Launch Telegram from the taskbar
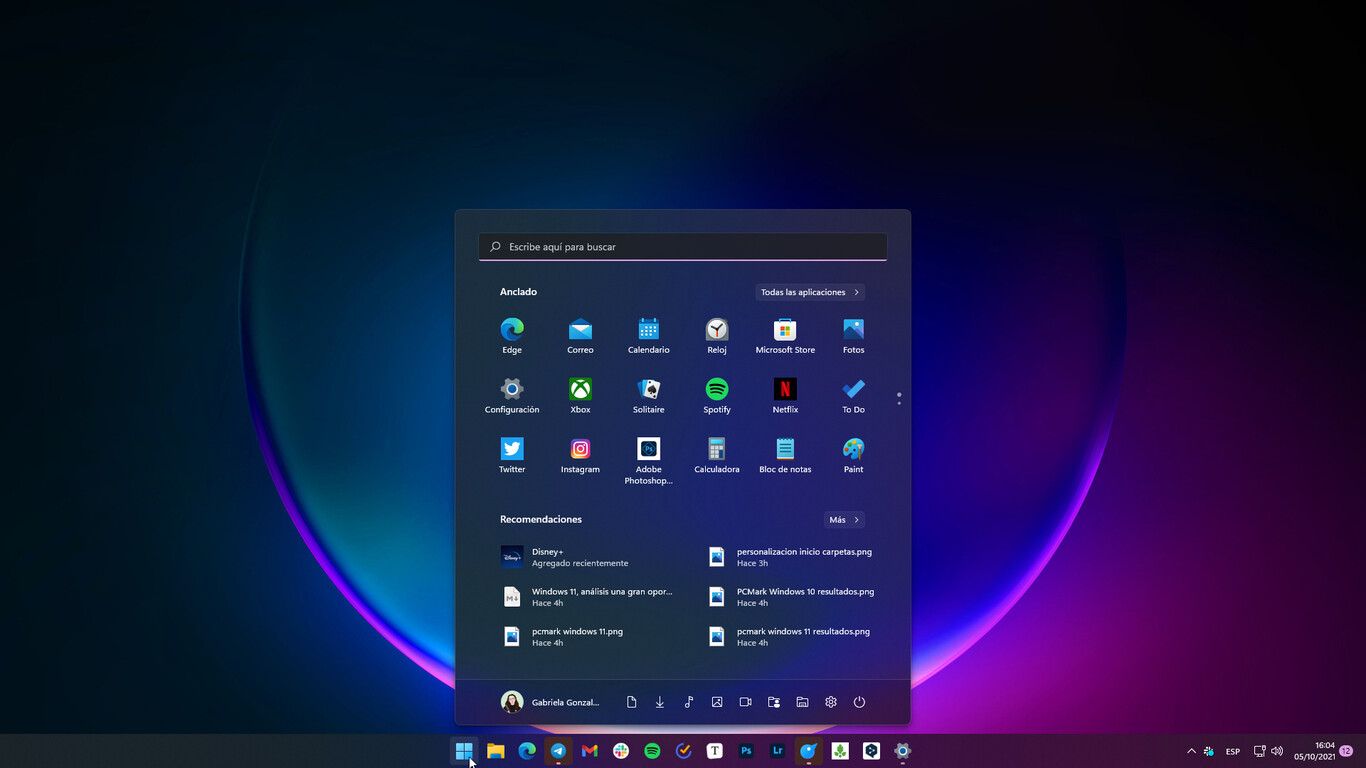 pos(557,750)
